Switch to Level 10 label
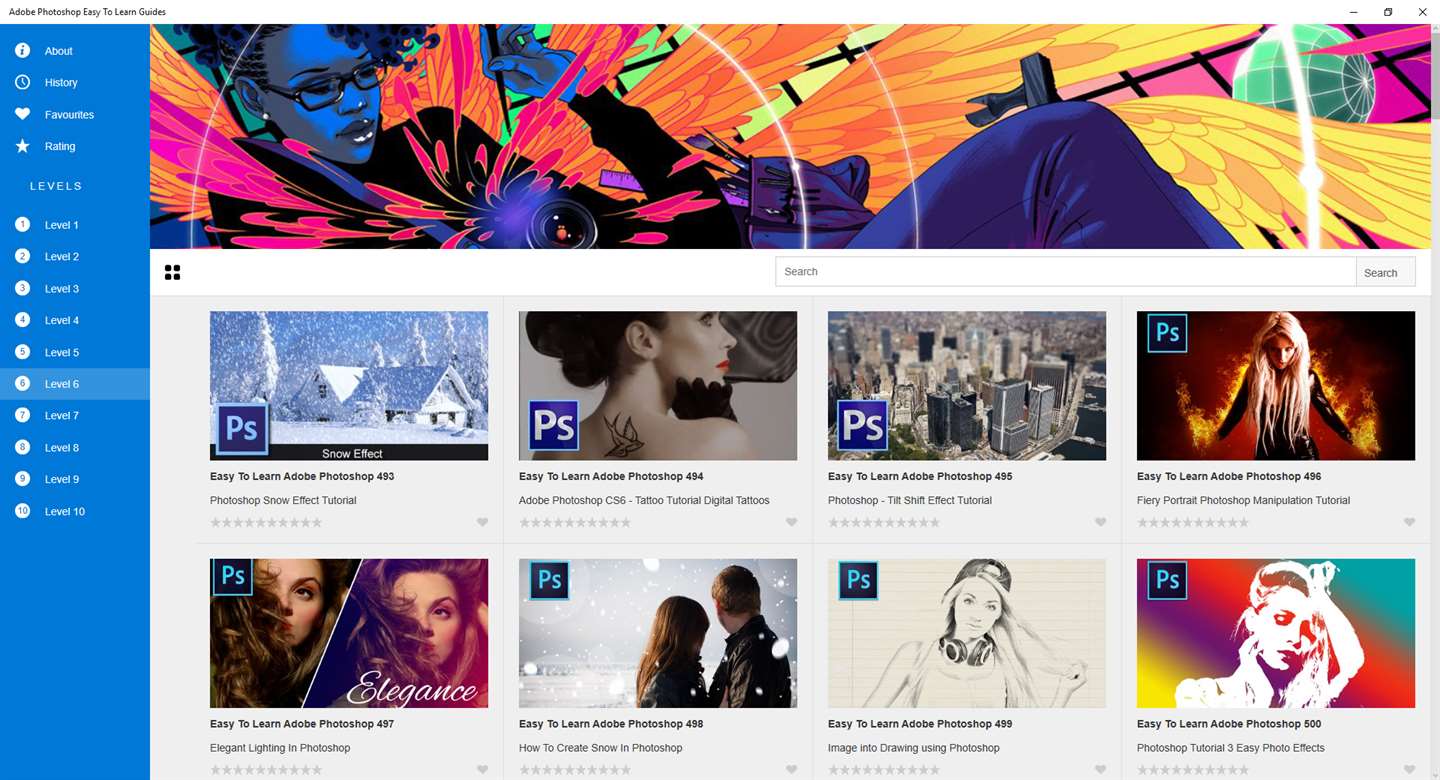Screen dimensions: 1440x780 65,512
